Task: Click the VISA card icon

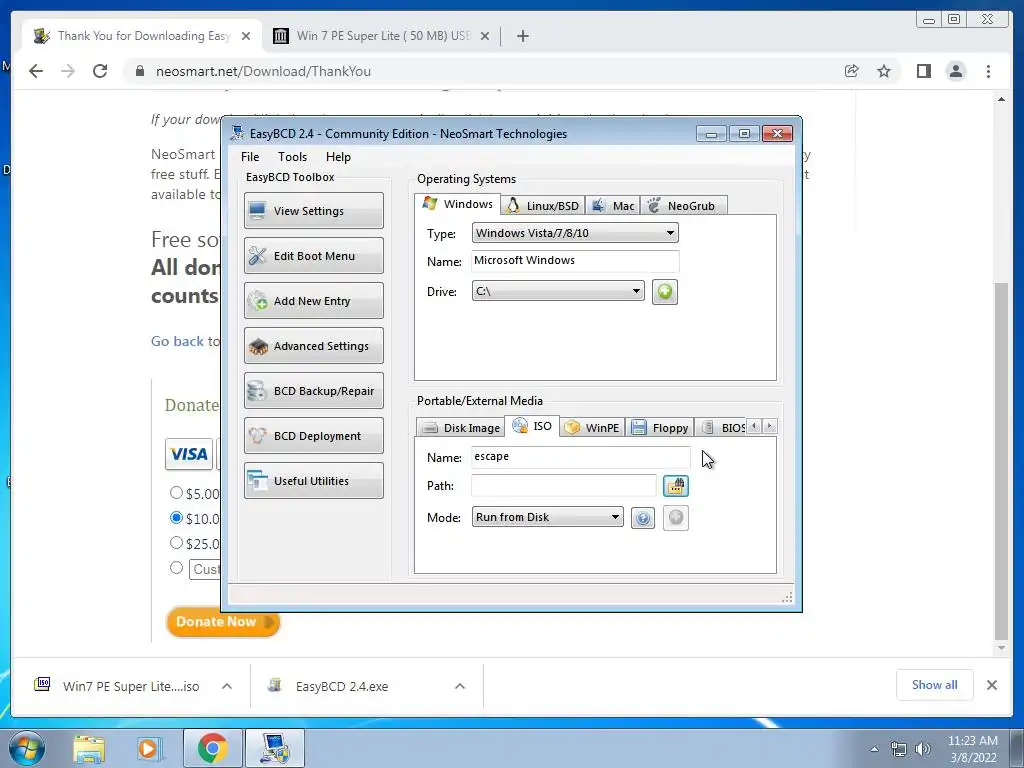Action: coord(189,454)
